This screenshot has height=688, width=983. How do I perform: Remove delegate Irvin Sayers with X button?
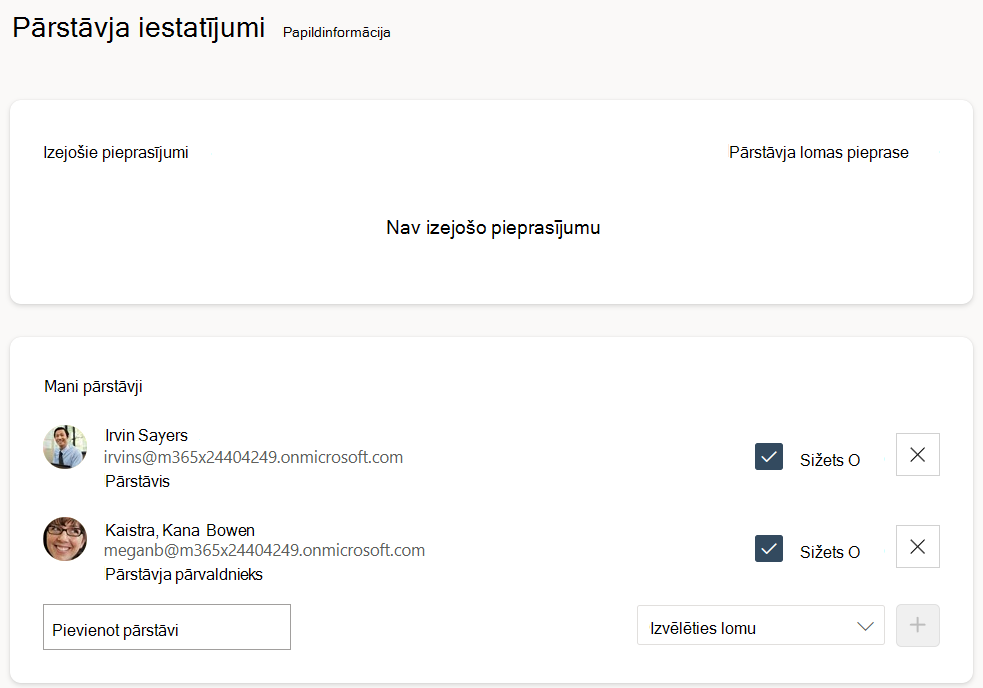click(918, 455)
